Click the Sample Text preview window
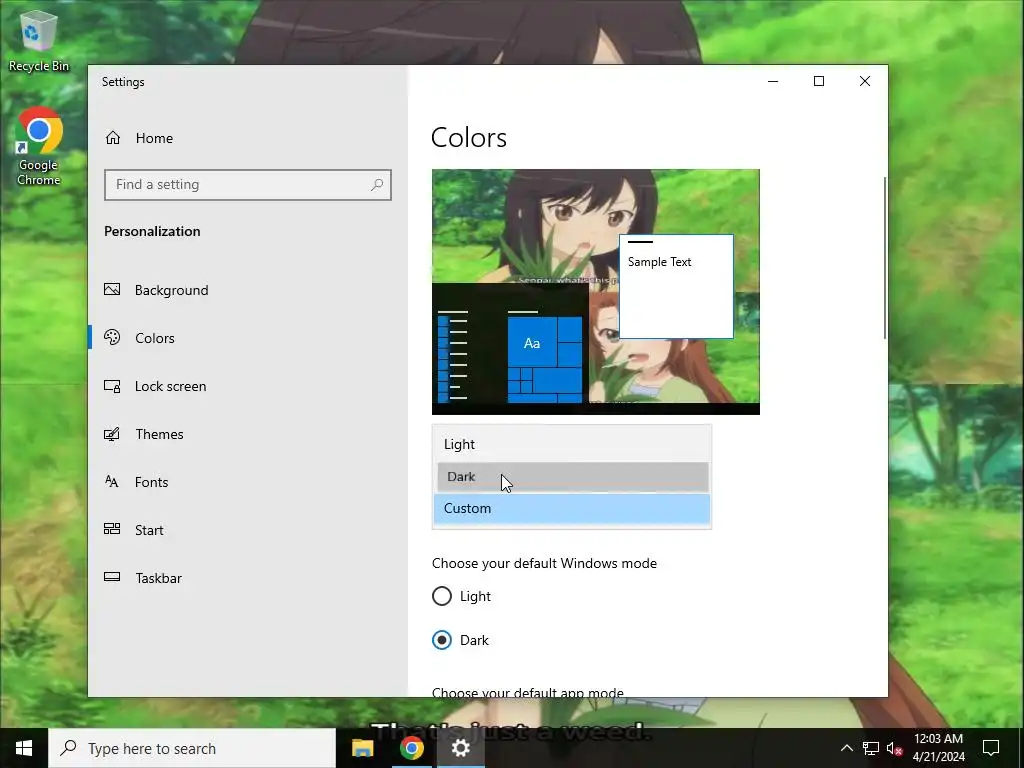The height and width of the screenshot is (768, 1024). tap(676, 287)
